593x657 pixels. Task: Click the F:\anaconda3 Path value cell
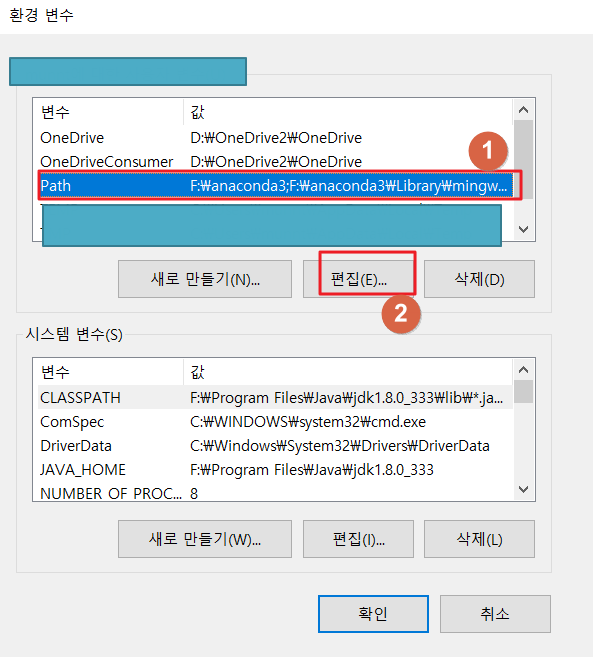point(349,186)
